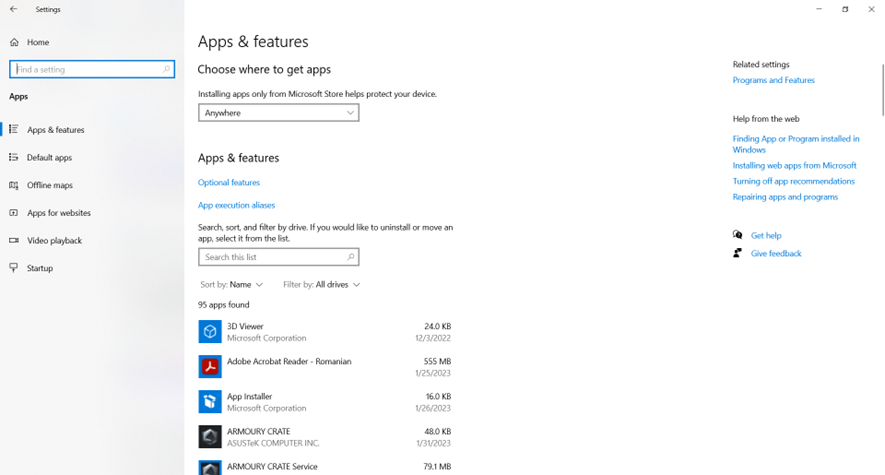Click App execution aliases link
The width and height of the screenshot is (885, 475).
236,205
